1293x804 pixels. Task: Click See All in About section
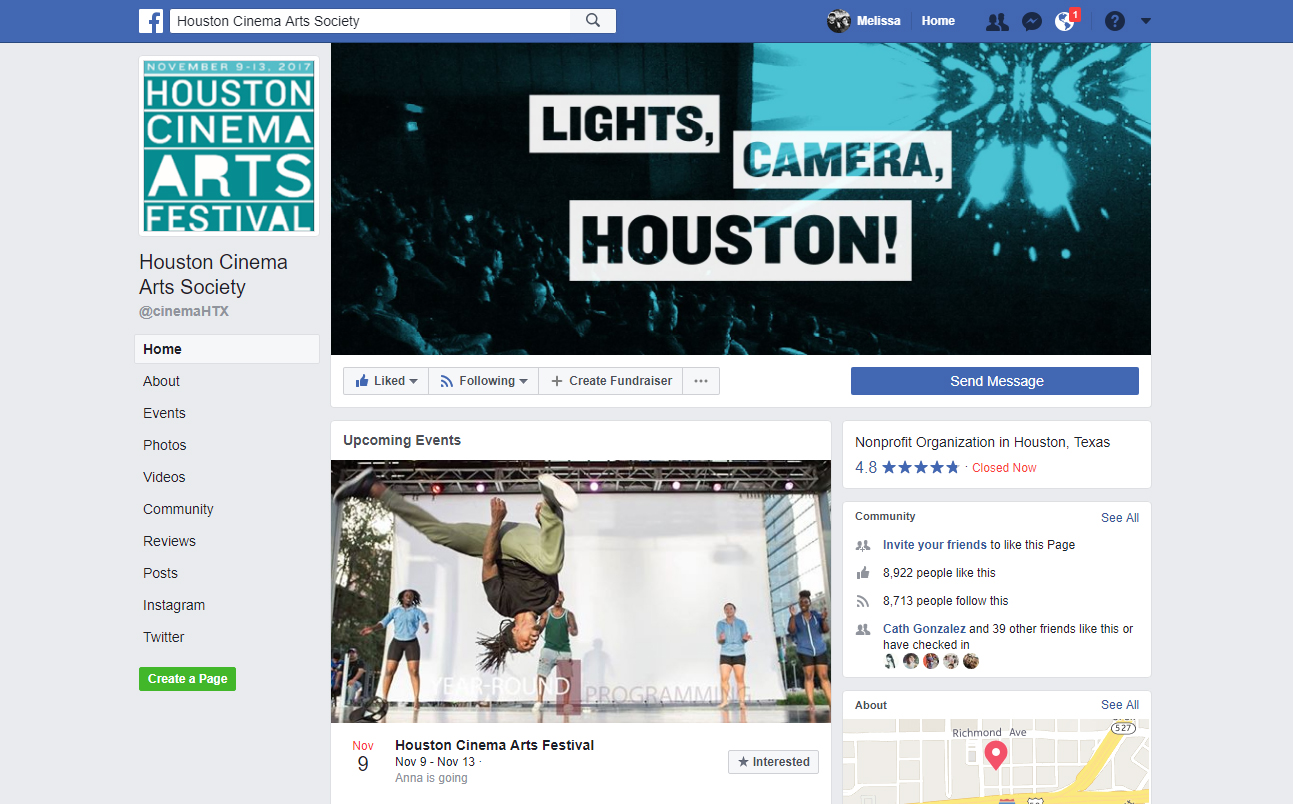(1120, 705)
